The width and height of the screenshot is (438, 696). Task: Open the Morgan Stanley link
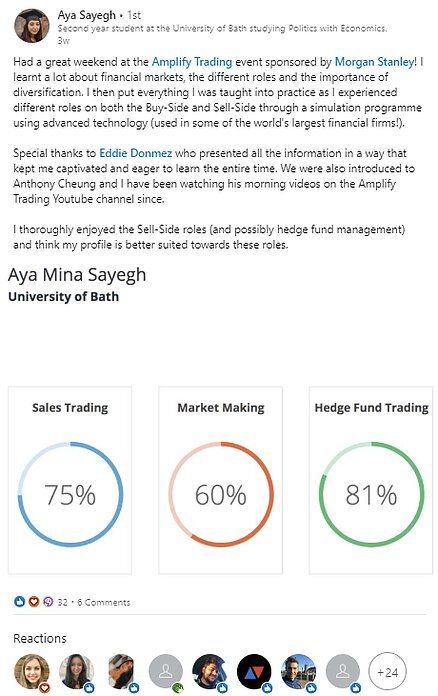pyautogui.click(x=374, y=62)
